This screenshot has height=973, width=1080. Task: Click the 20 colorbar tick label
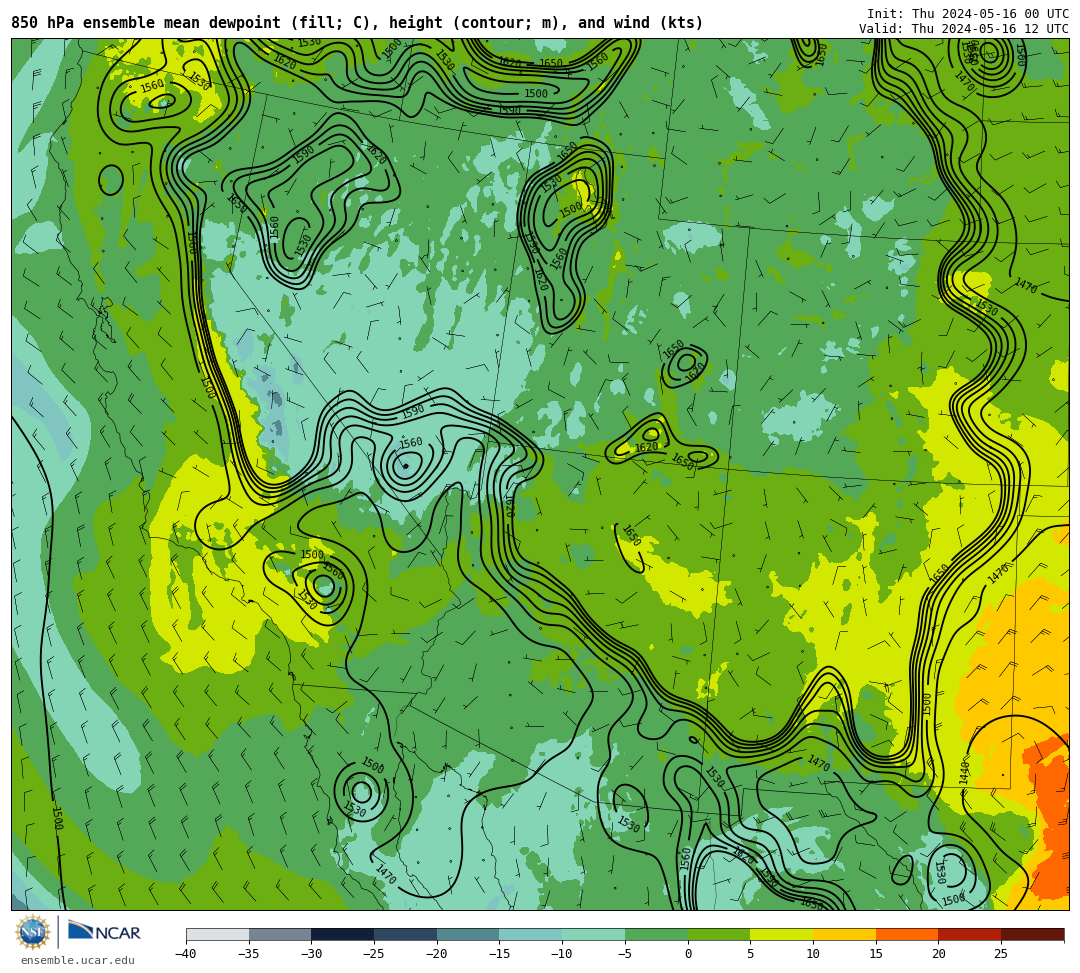[x=939, y=954]
